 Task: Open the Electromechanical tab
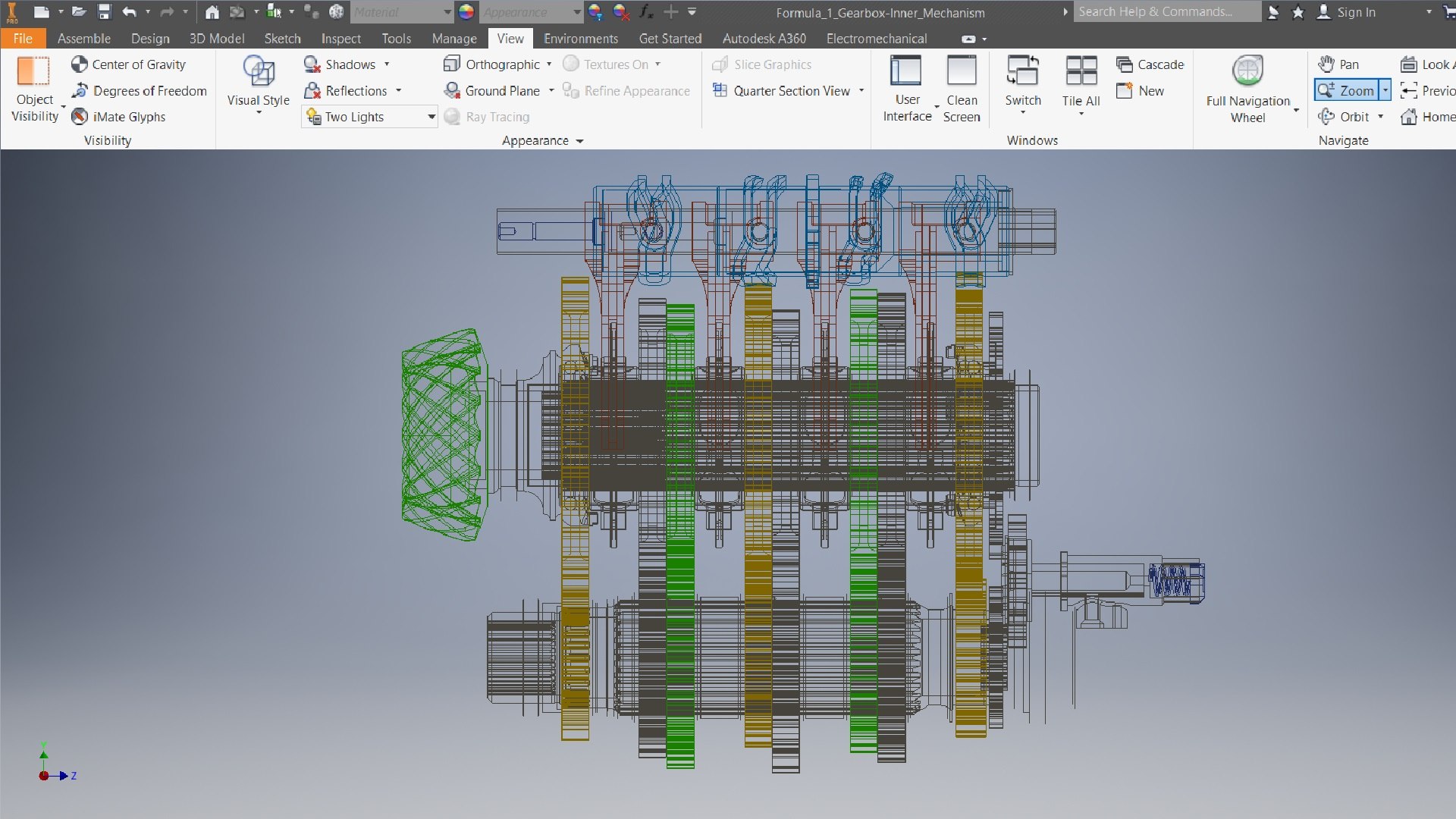pyautogui.click(x=877, y=39)
